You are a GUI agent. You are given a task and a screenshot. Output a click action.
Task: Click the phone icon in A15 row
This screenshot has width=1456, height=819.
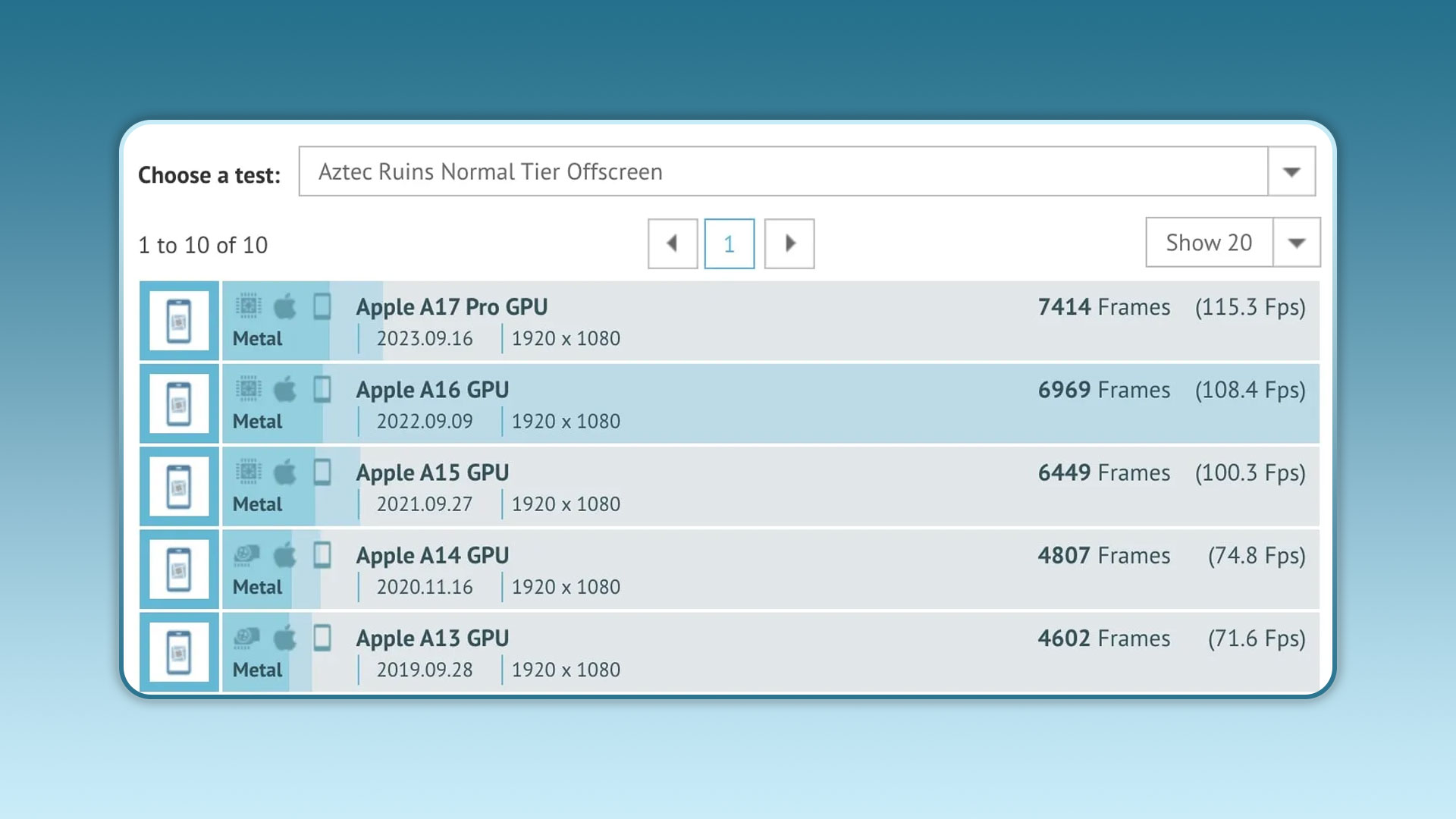(x=322, y=472)
